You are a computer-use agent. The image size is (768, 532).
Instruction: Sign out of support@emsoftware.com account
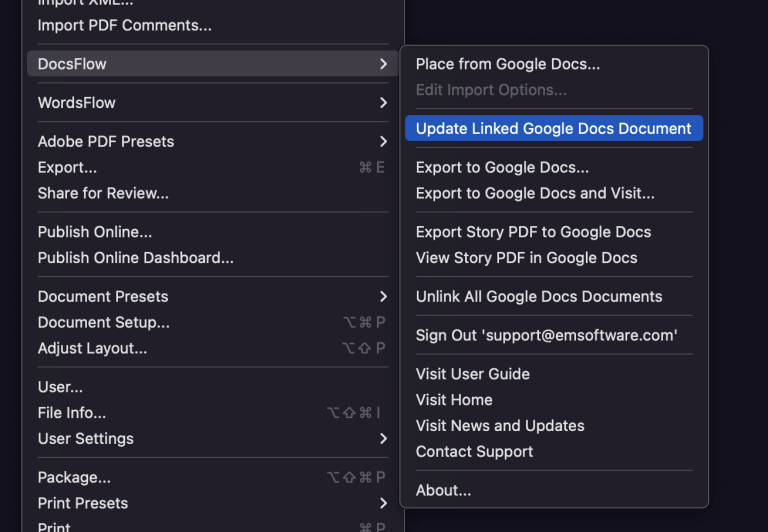point(546,336)
